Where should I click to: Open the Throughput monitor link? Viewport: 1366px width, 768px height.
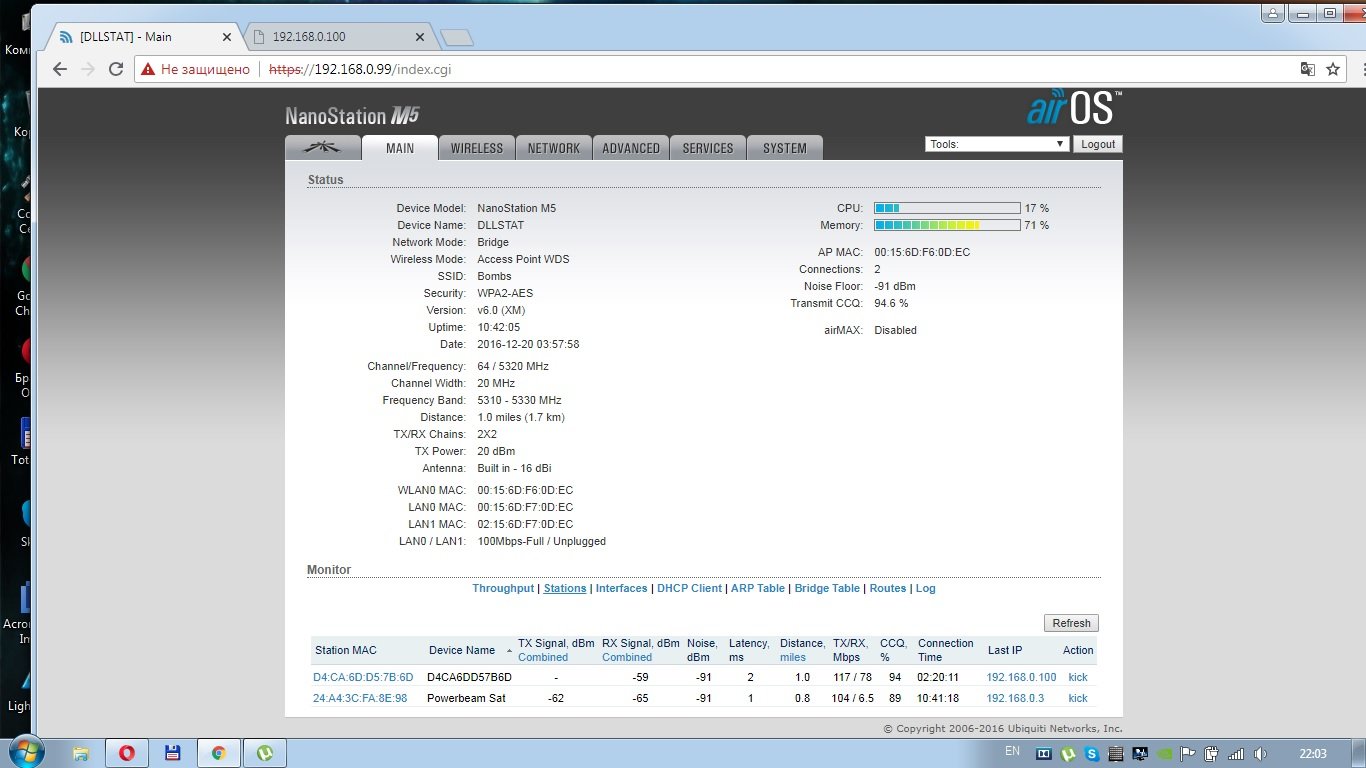[503, 588]
